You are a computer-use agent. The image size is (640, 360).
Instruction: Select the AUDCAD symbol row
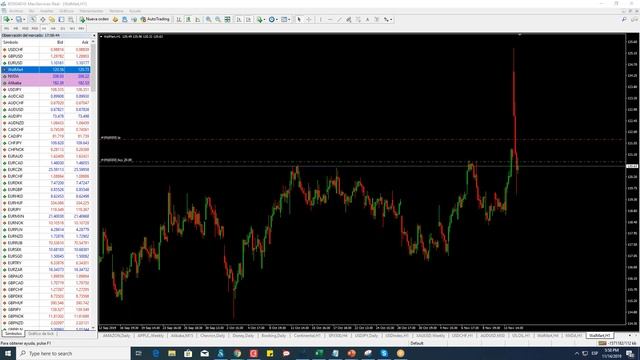46,96
